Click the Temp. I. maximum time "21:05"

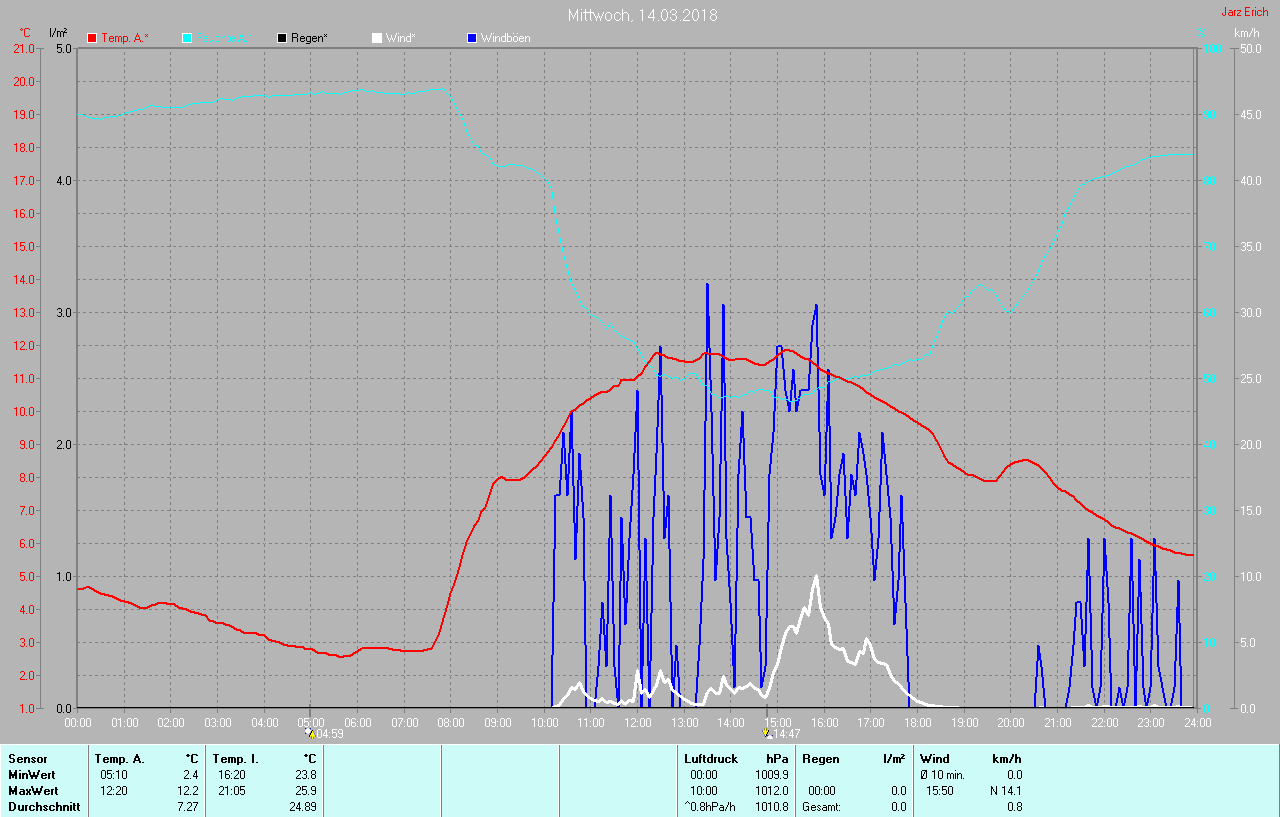pos(232,791)
